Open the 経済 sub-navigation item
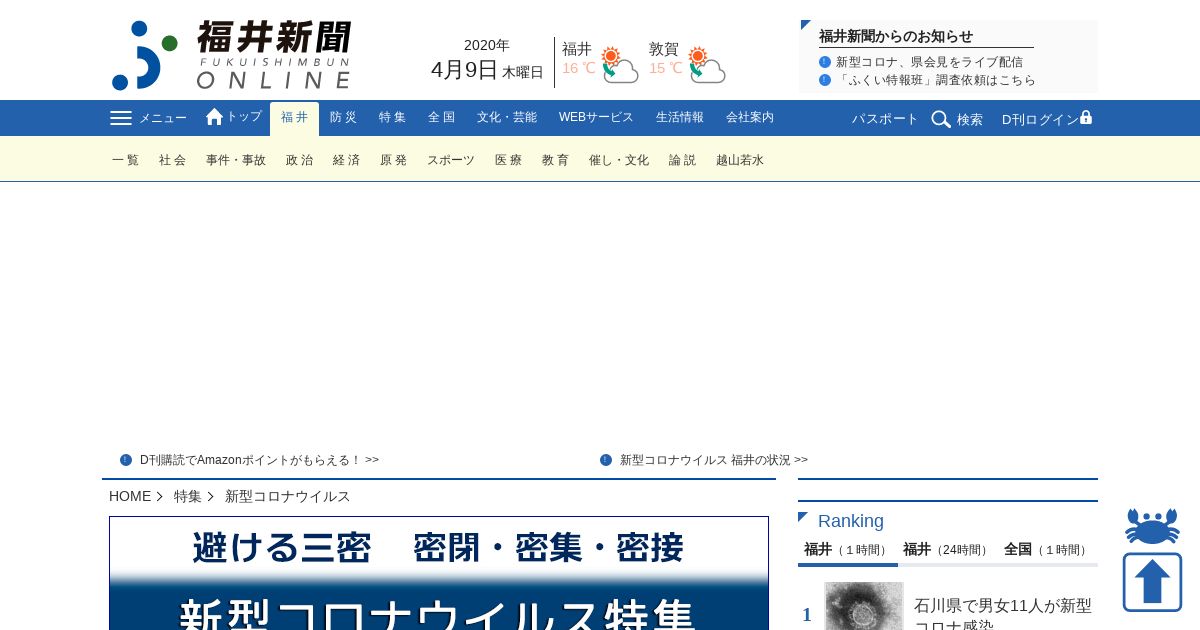The image size is (1200, 630). (x=347, y=160)
